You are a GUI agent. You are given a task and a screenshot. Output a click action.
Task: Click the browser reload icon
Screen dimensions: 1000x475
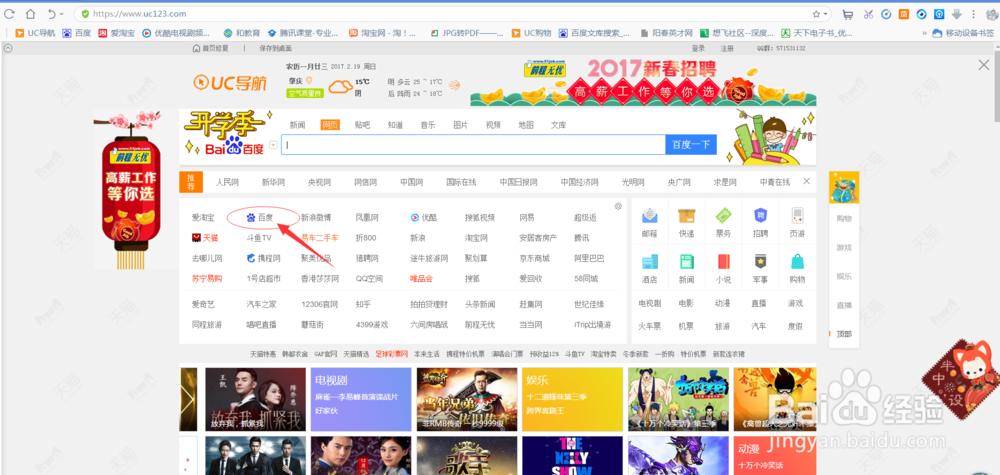point(10,14)
